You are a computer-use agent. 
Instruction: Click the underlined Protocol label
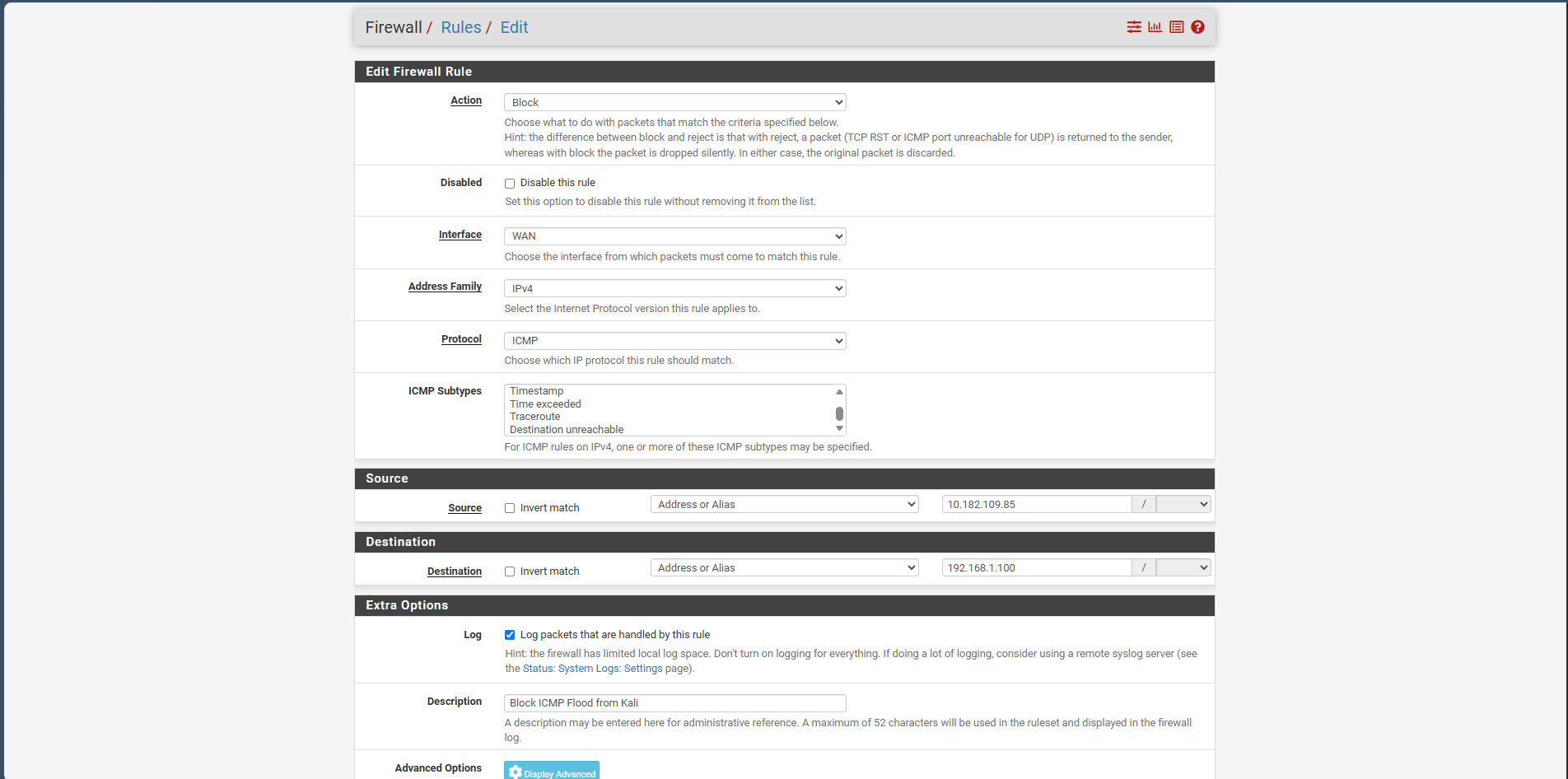pyautogui.click(x=461, y=339)
